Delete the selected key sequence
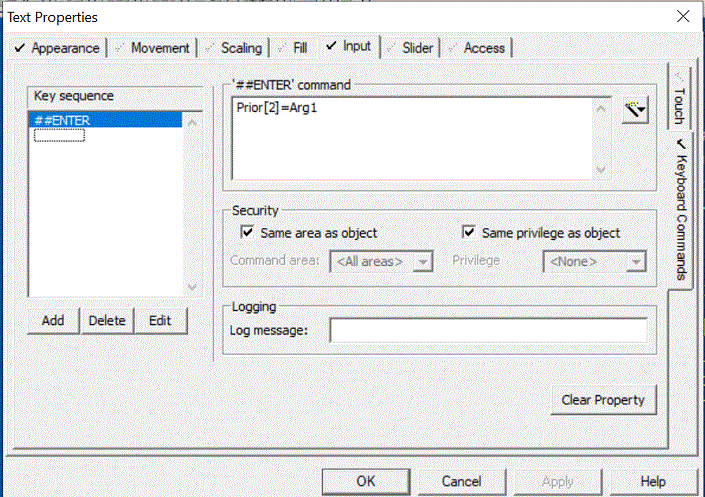Screen dimensions: 705x497 (107, 320)
